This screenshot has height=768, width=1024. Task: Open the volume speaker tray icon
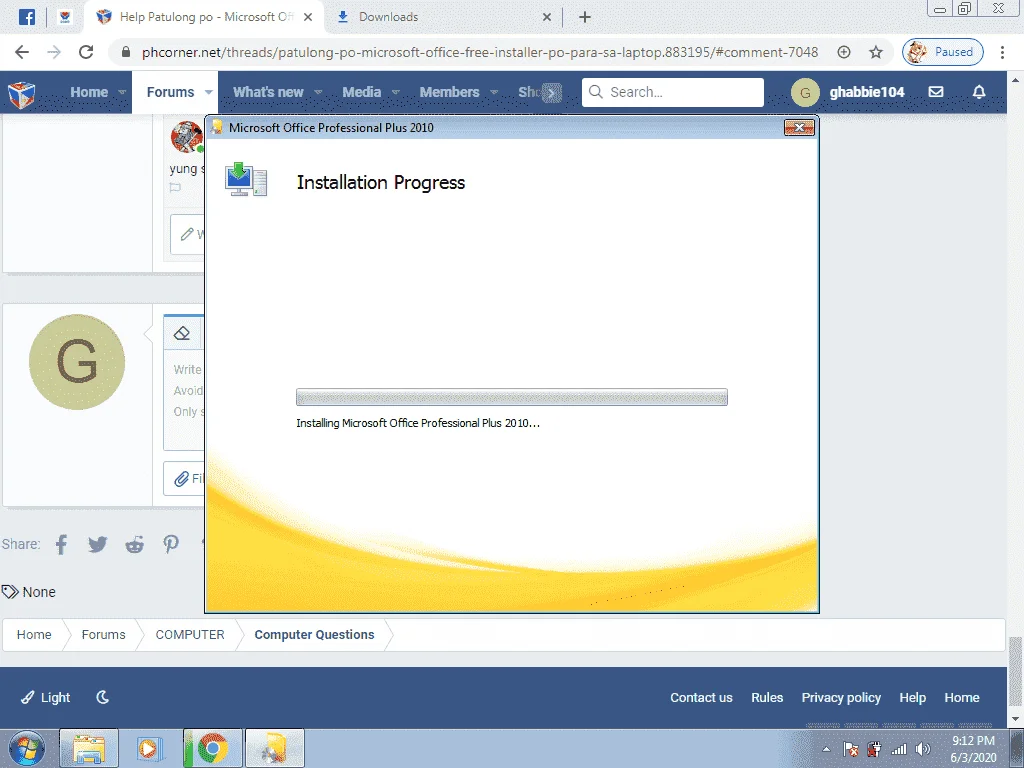[923, 750]
